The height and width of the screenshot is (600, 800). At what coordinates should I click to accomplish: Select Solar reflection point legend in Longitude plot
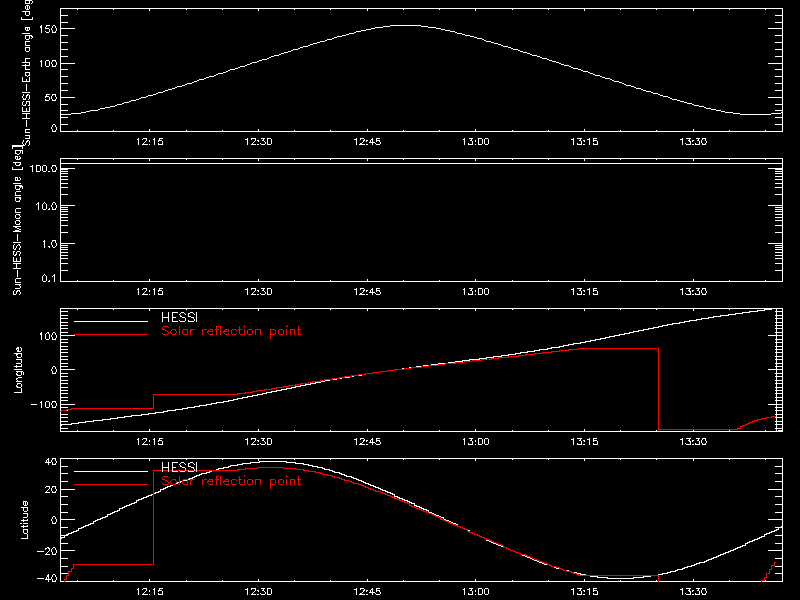pos(231,331)
